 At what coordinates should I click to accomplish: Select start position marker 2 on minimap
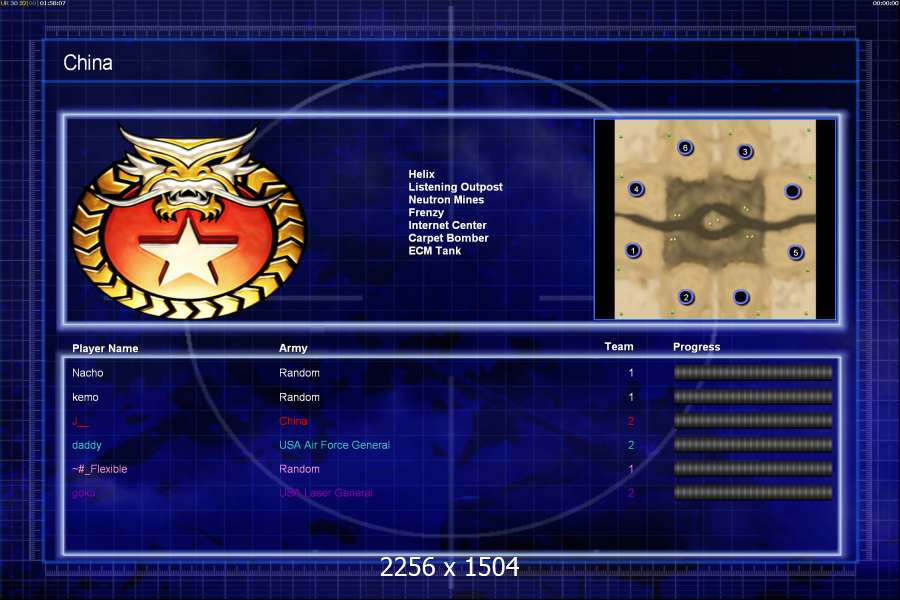pyautogui.click(x=686, y=297)
